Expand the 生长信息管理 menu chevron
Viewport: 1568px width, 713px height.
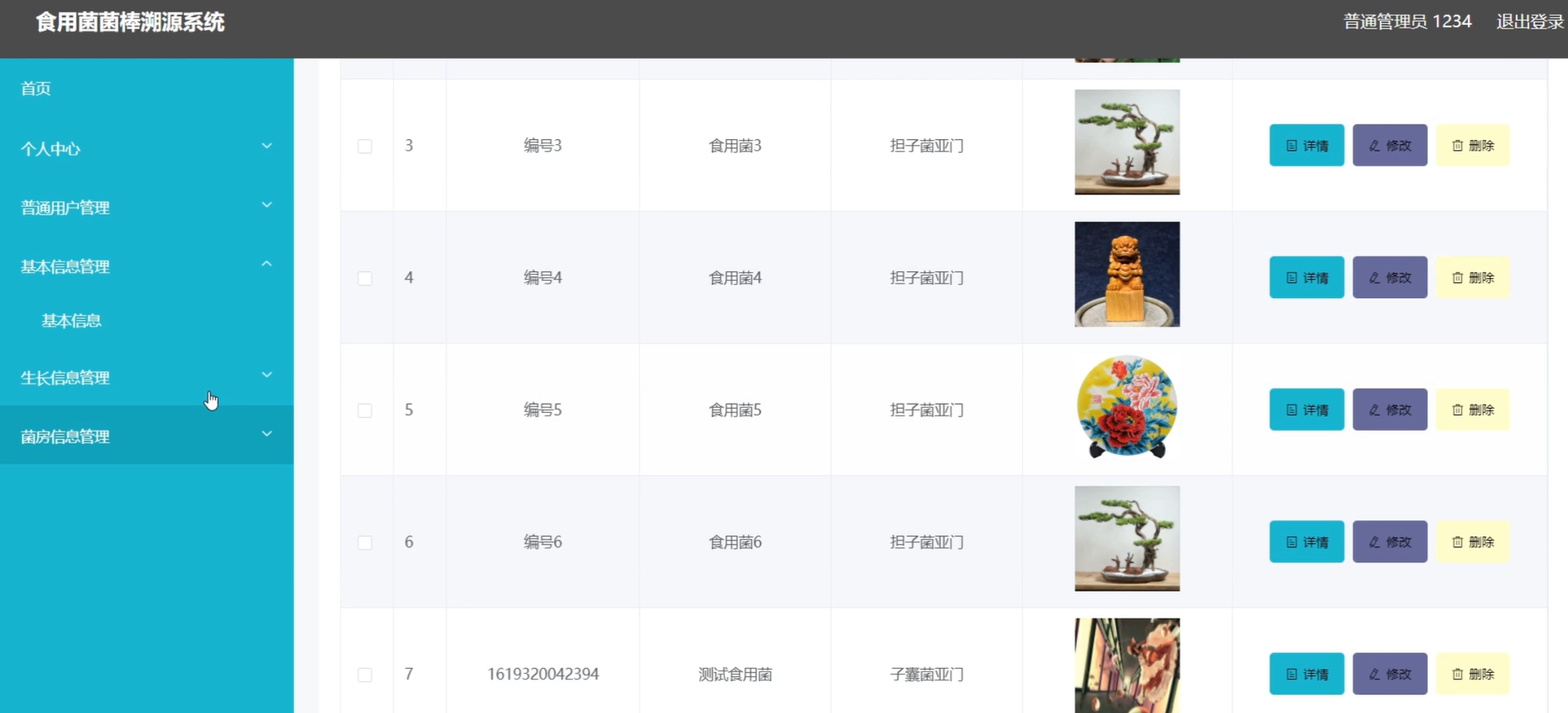[x=267, y=375]
